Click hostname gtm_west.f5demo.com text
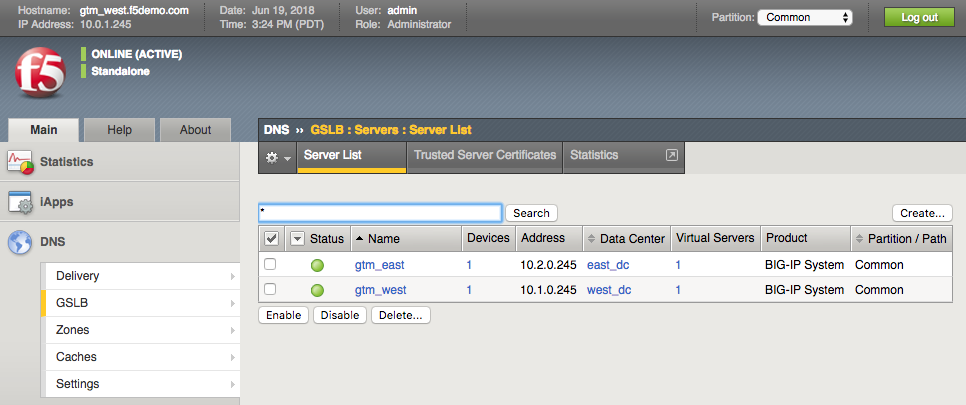 click(134, 10)
